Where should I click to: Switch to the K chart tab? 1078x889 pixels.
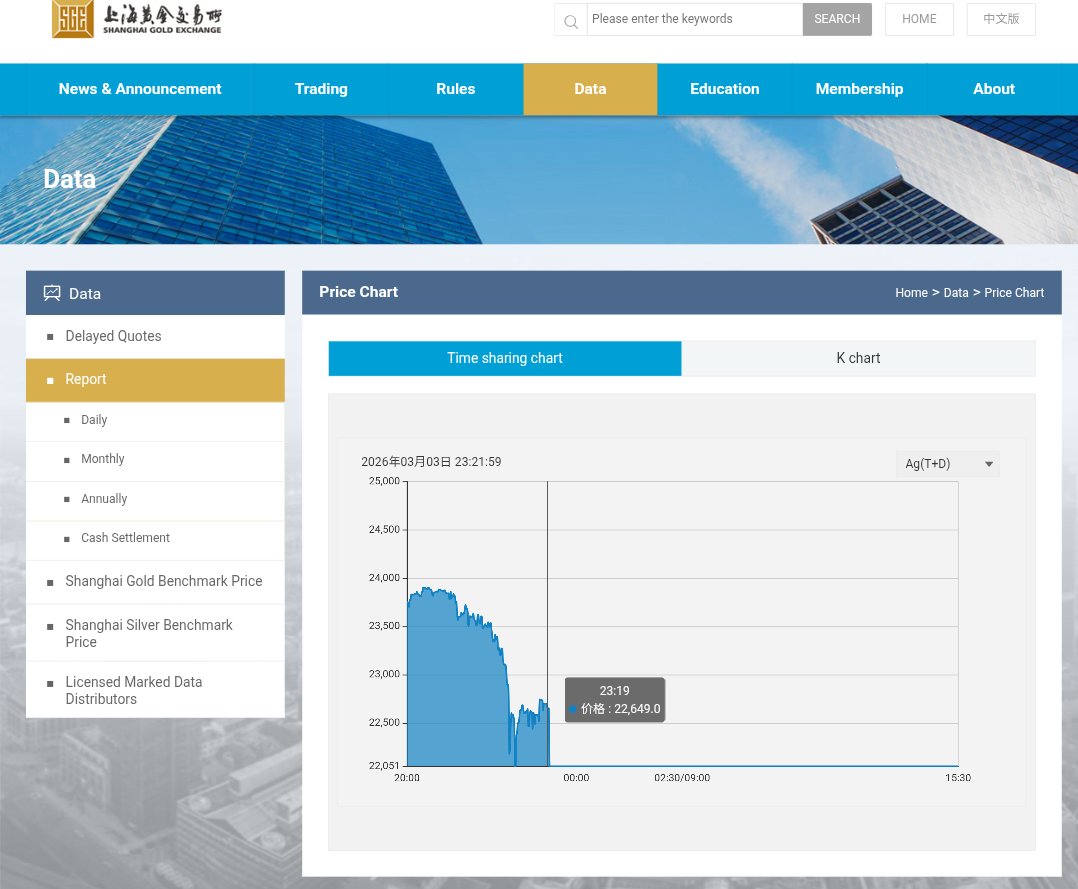pyautogui.click(x=857, y=358)
